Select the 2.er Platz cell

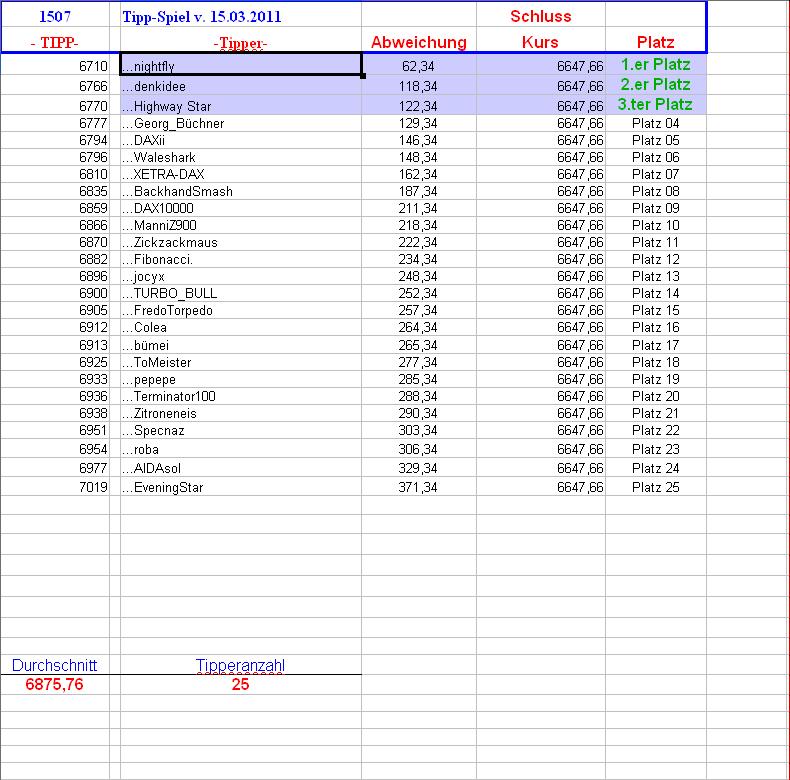[x=655, y=85]
